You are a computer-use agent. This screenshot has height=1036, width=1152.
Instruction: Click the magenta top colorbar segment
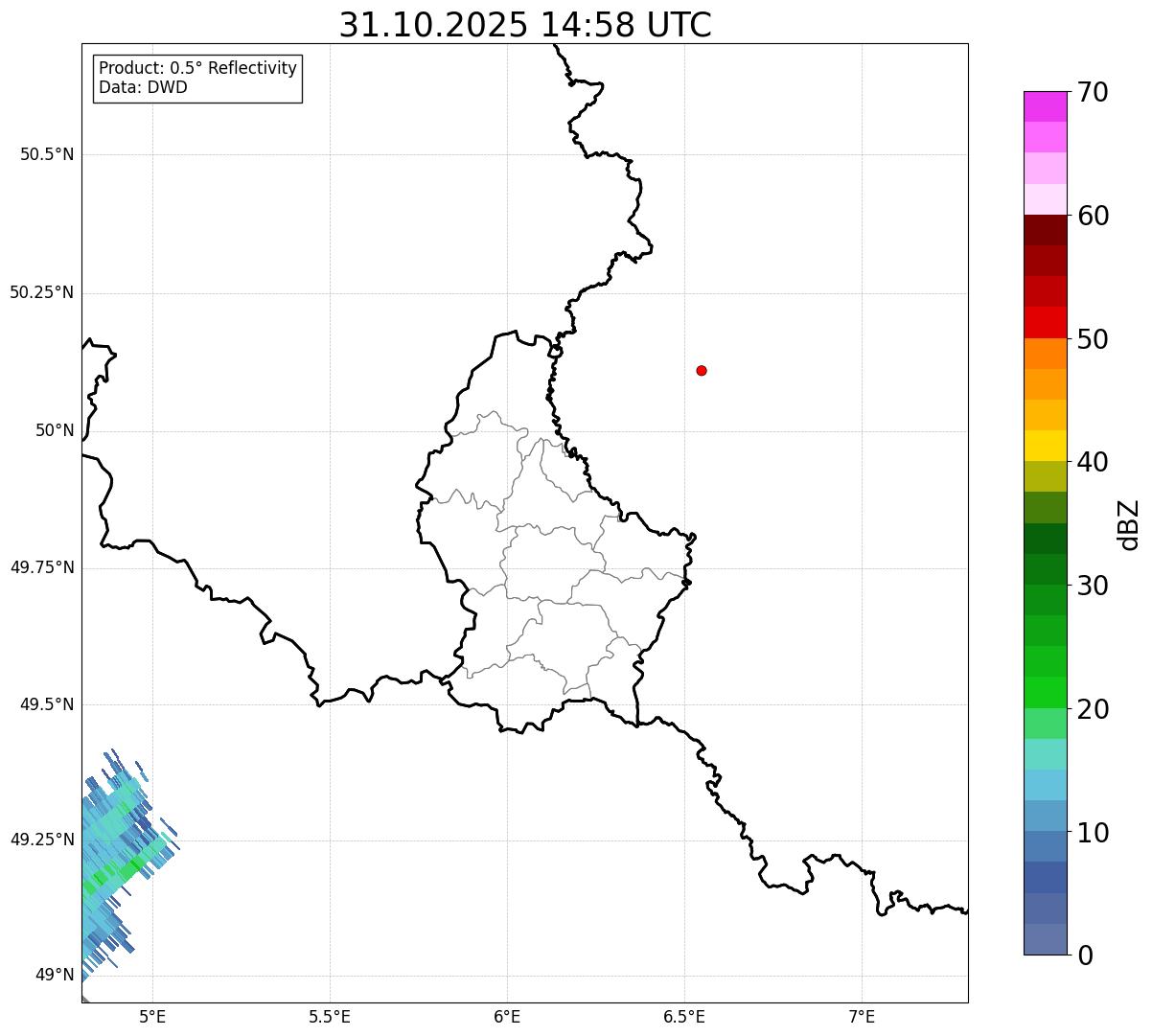click(x=1045, y=106)
